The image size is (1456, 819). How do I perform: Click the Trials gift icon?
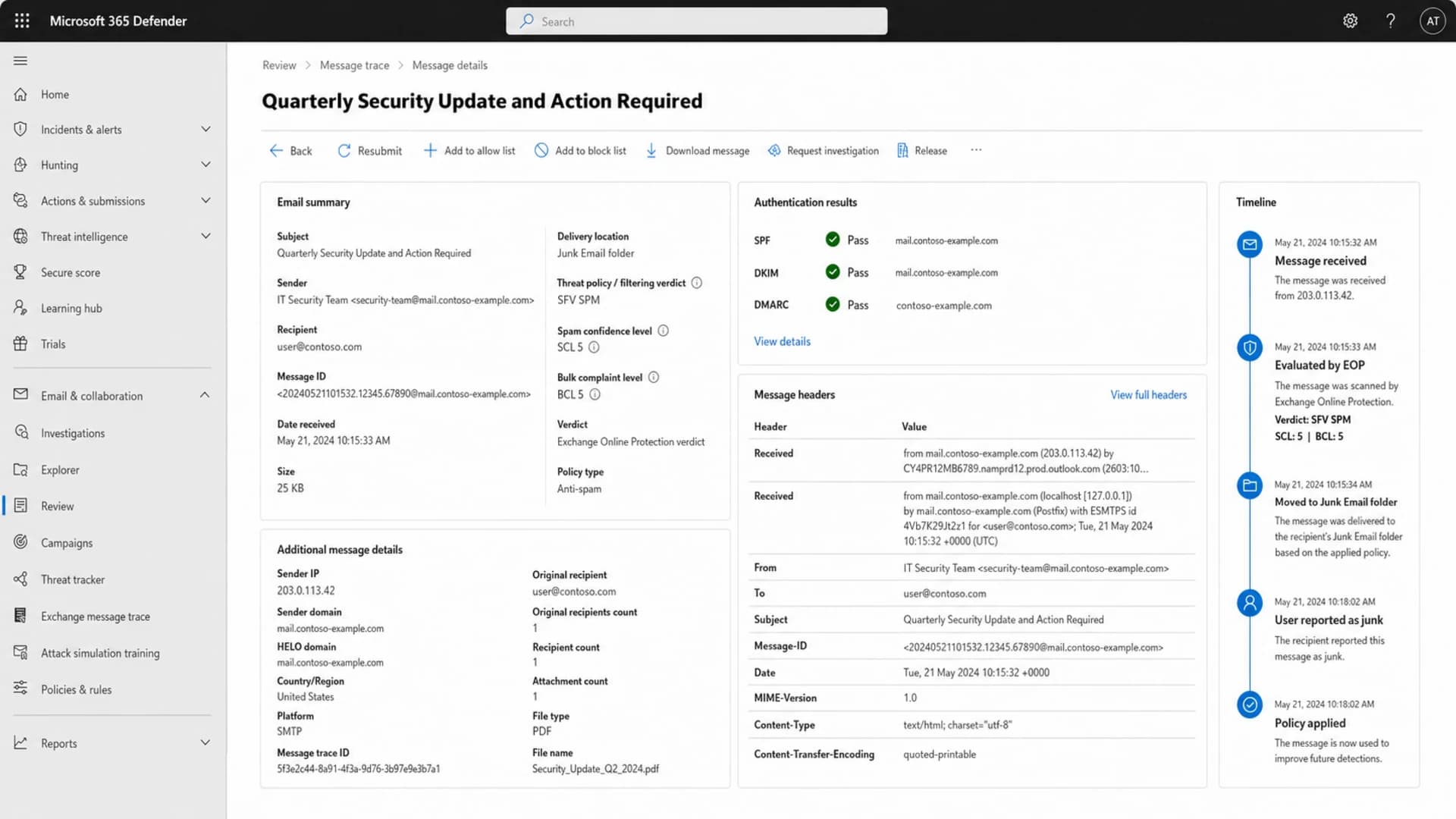pos(20,344)
